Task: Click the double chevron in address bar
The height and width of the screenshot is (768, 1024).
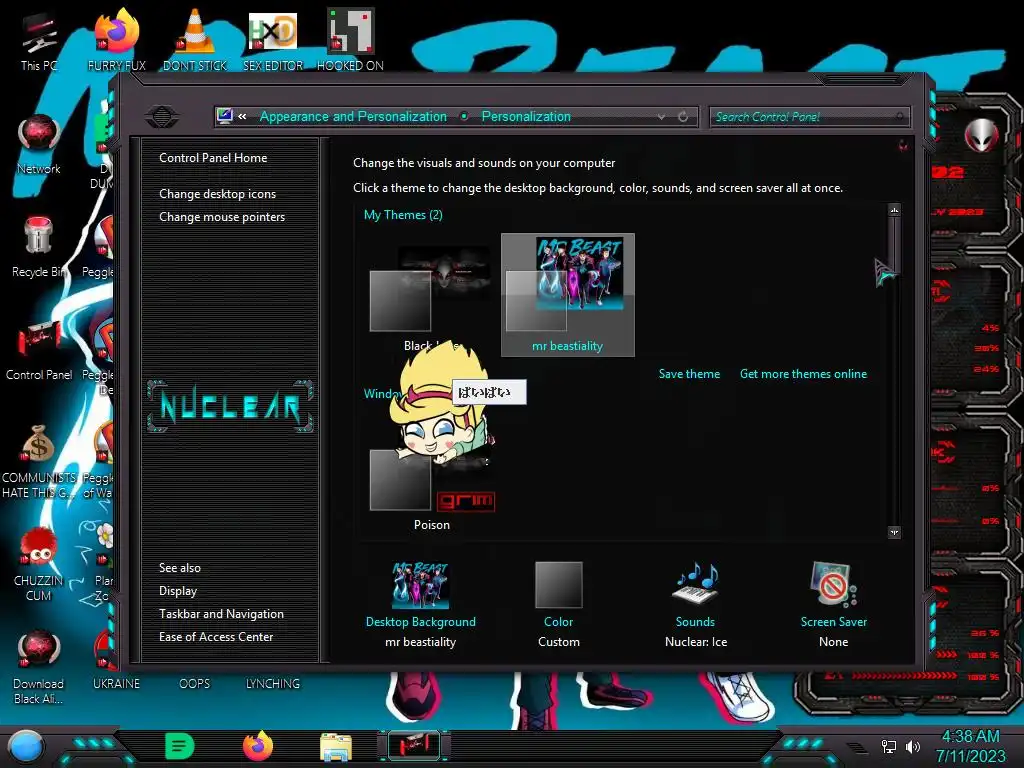Action: point(242,116)
